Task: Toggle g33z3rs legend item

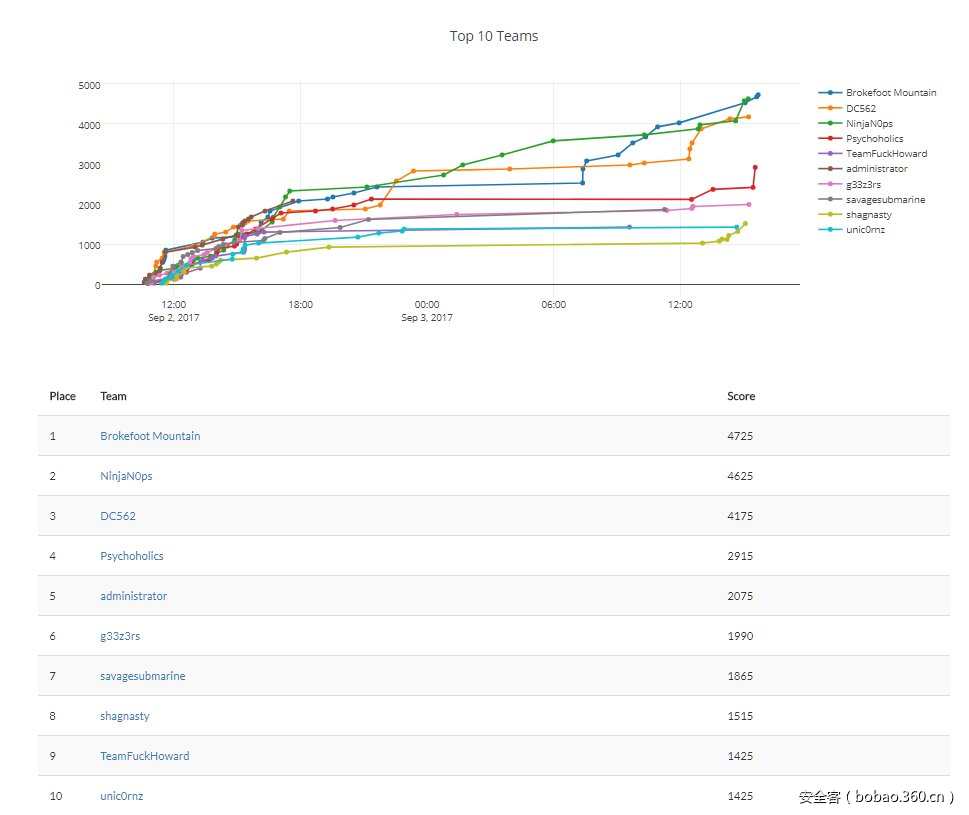Action: pos(863,184)
